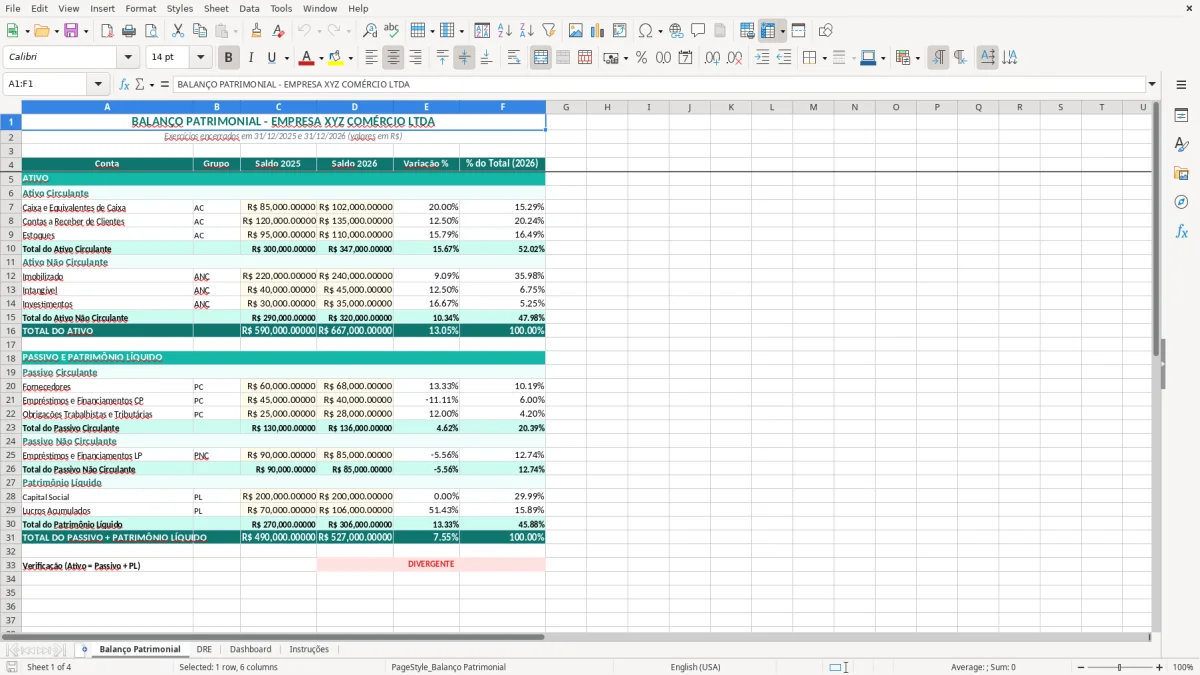The image size is (1200, 675).
Task: Increase indent
Action: [x=762, y=58]
